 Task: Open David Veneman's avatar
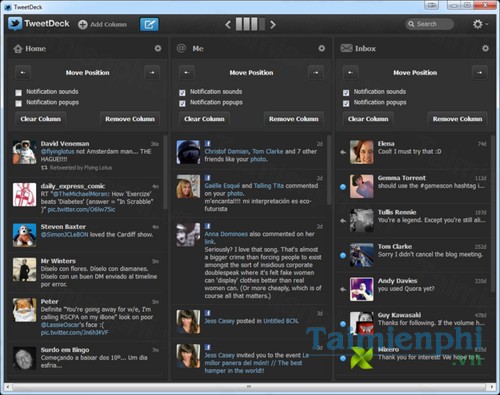pyautogui.click(x=24, y=152)
